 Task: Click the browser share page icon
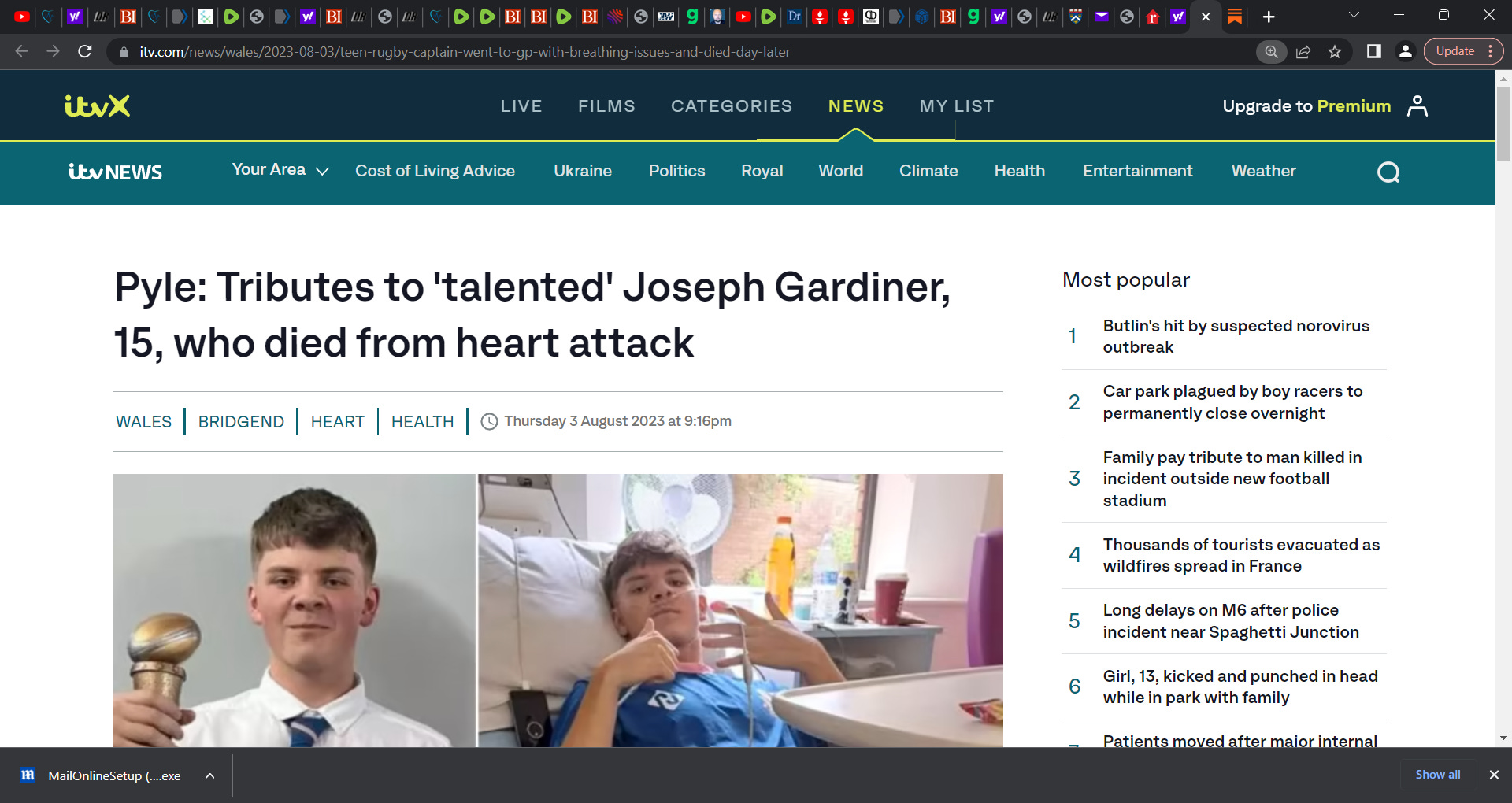[1303, 52]
